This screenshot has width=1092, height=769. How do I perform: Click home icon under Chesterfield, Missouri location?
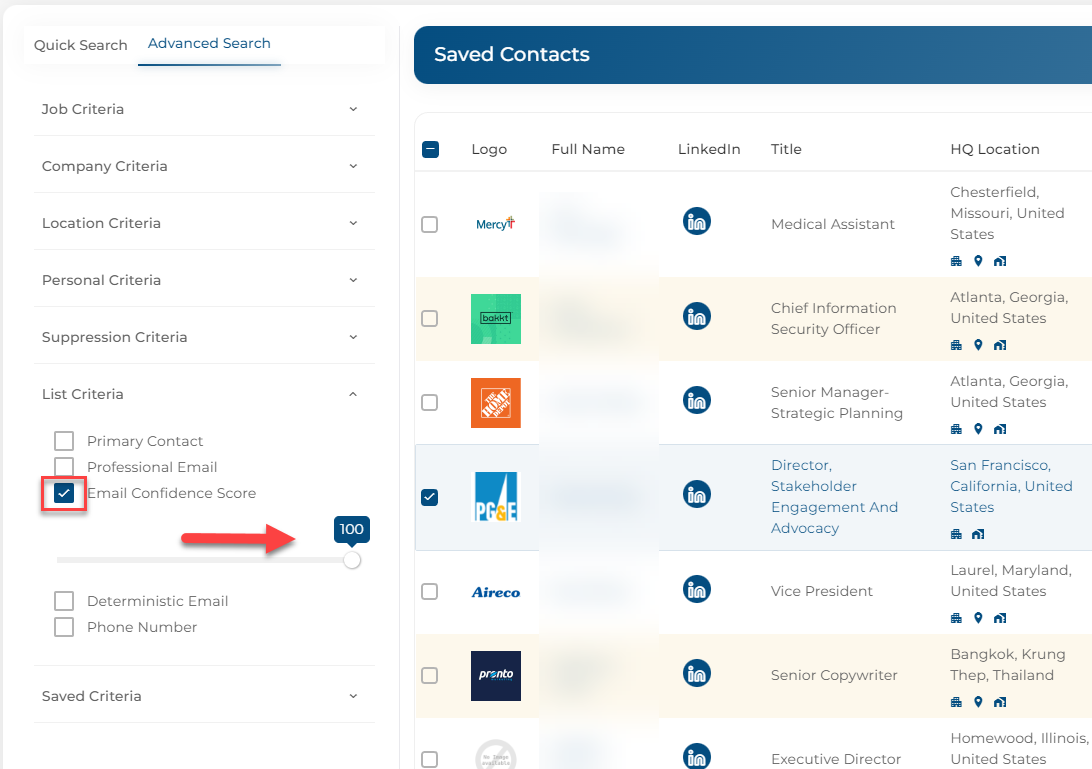[1000, 261]
